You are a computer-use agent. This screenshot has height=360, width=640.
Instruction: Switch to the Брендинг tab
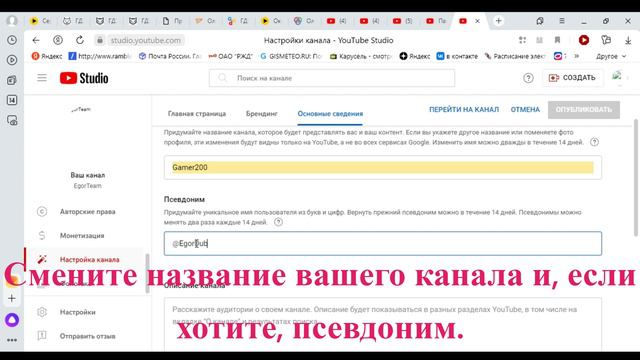pyautogui.click(x=262, y=113)
